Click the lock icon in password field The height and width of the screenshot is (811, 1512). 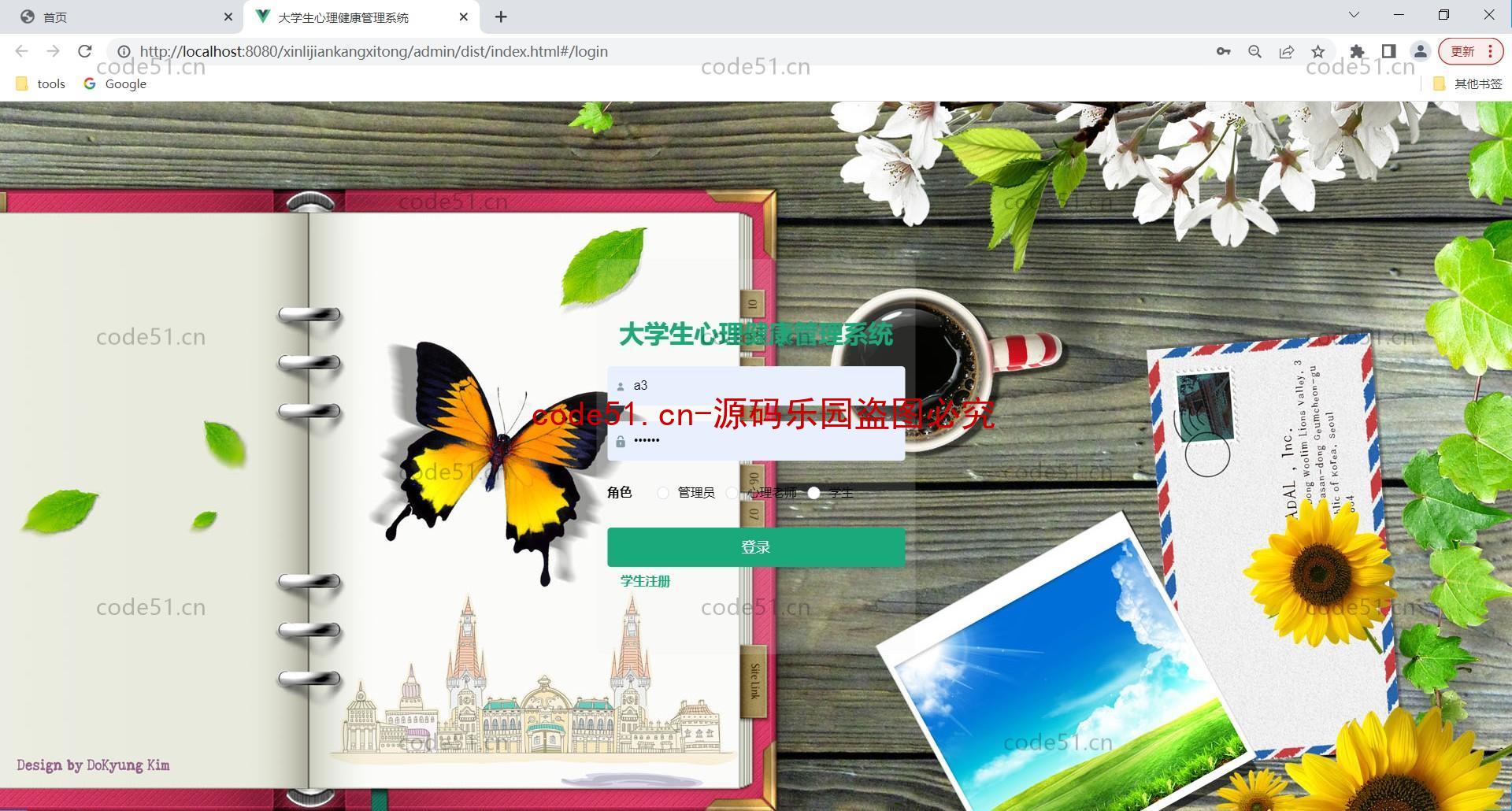pos(621,442)
